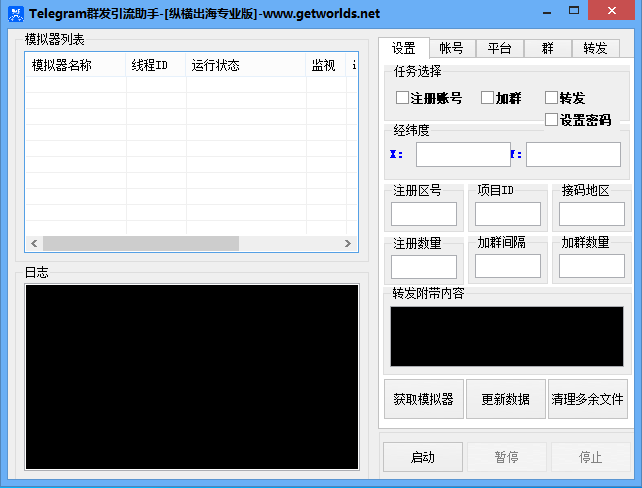This screenshot has width=642, height=488.
Task: Switch to the 设置 tab
Action: click(x=404, y=48)
